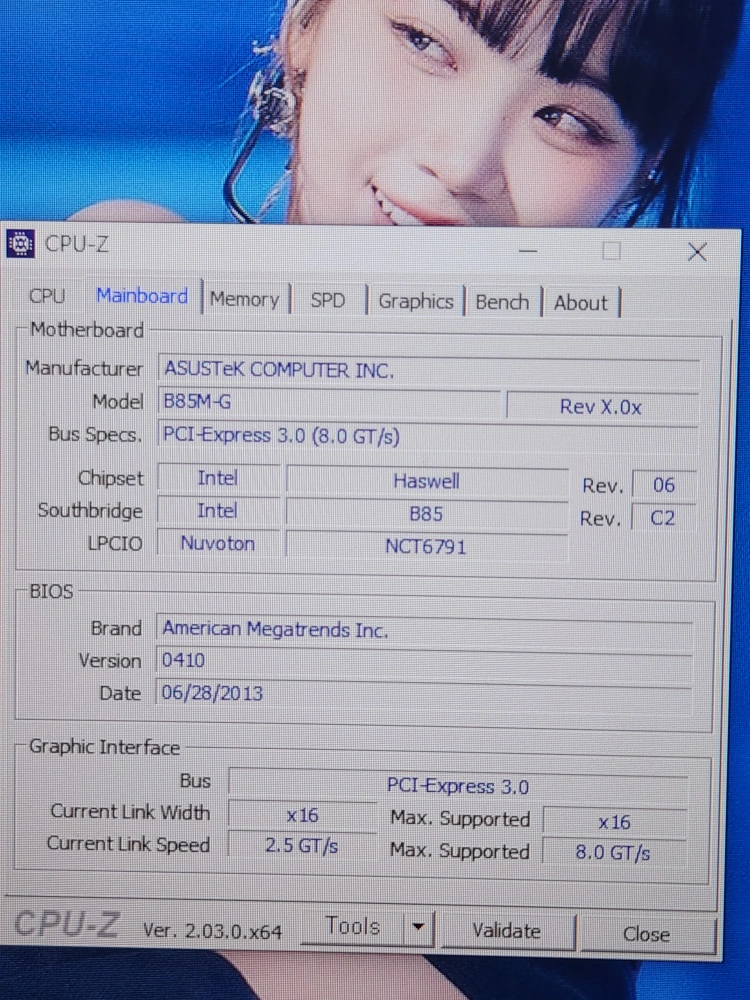Click the ASUSTeK COMPUTER INC. manufacturer field
This screenshot has height=1000, width=750.
(x=429, y=371)
